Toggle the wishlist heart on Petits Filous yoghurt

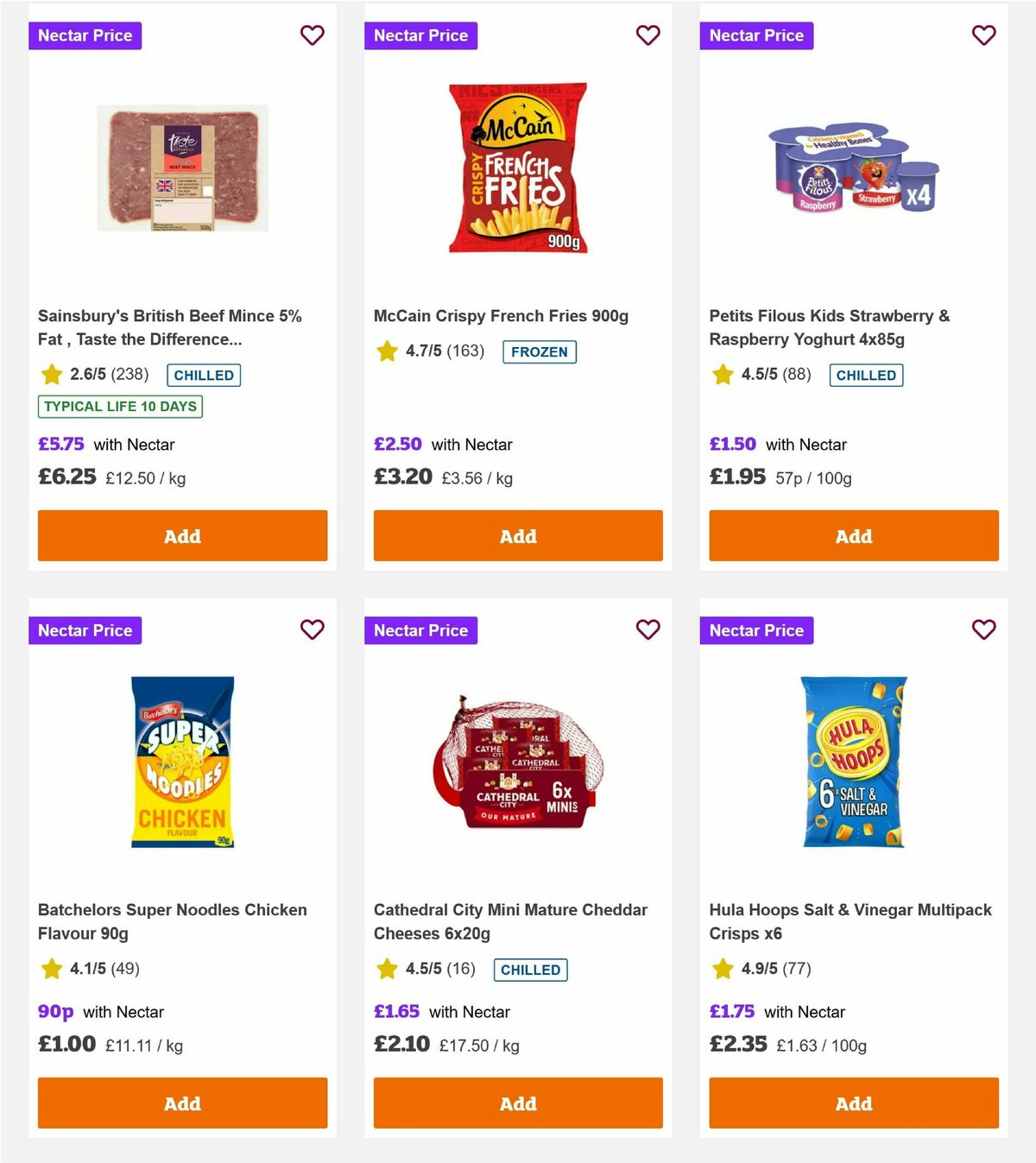tap(983, 35)
